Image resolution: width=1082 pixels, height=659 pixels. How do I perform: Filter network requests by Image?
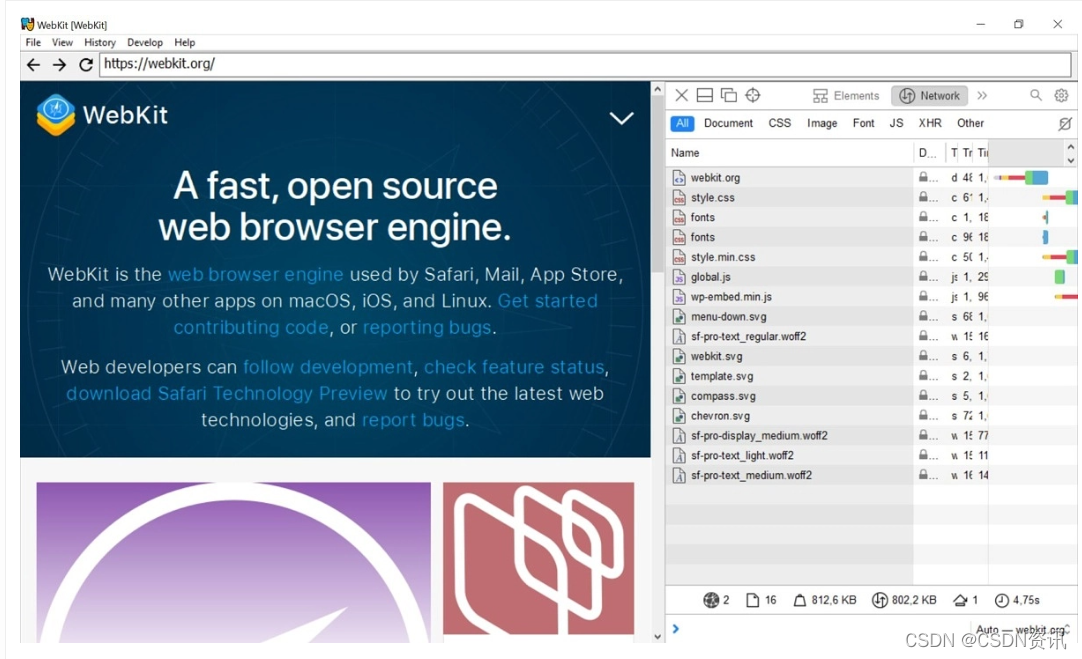822,124
